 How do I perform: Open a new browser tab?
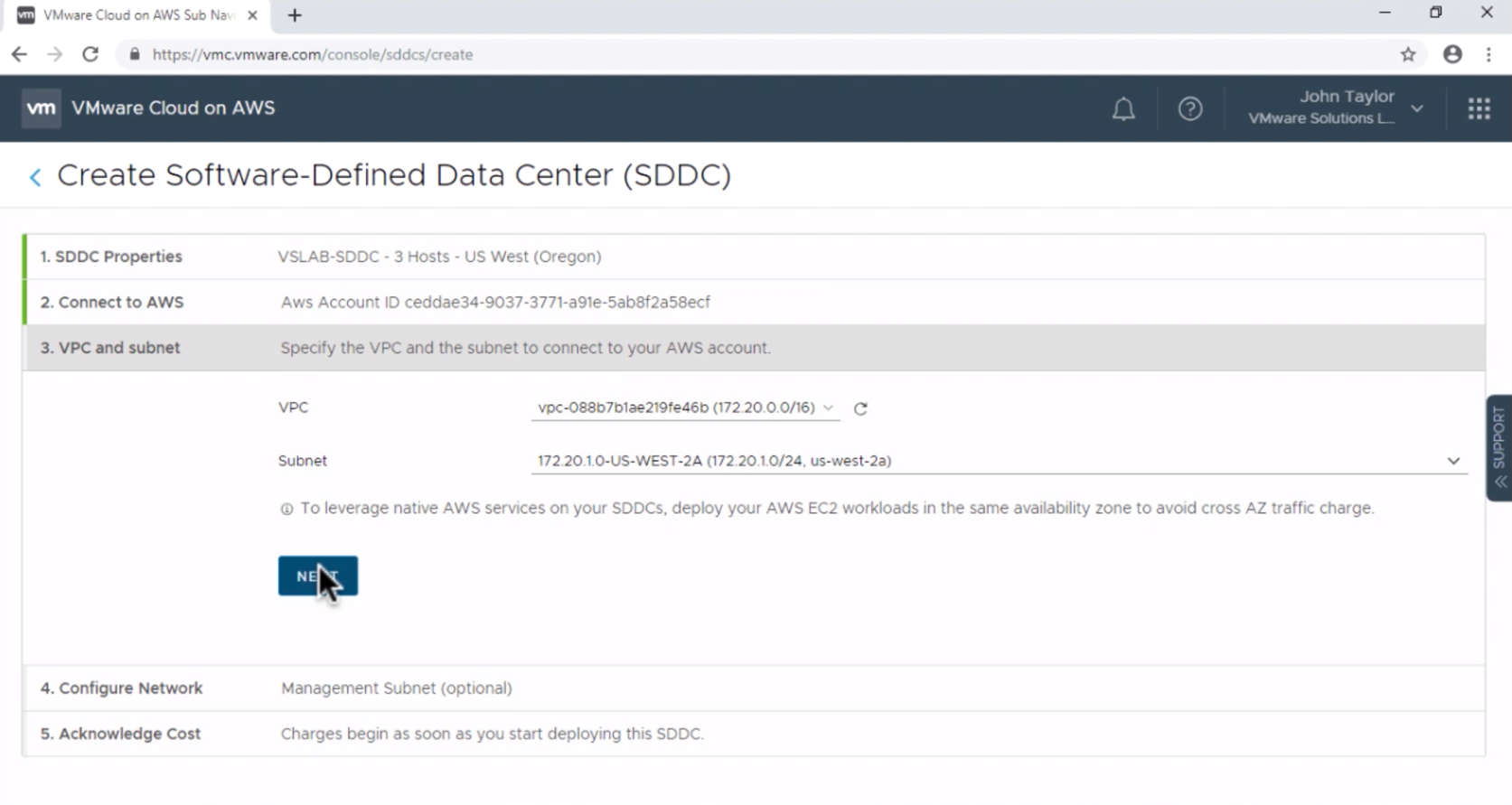point(295,15)
